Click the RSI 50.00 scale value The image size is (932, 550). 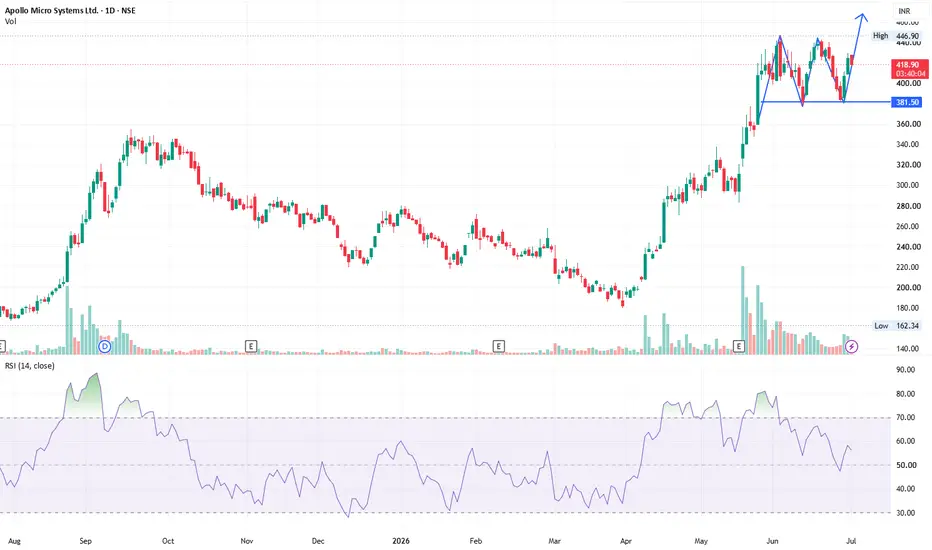coord(905,465)
